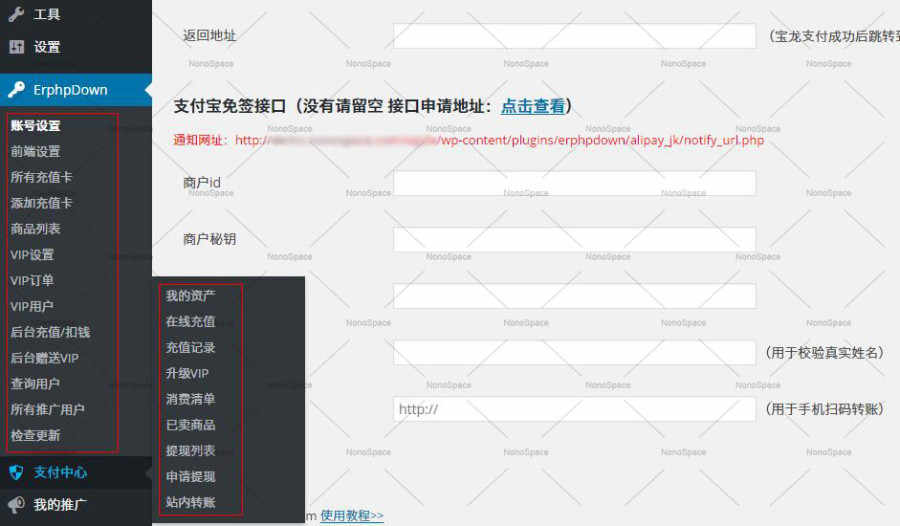Focus the http:// QR transfer input
This screenshot has width=900, height=526.
coord(575,409)
